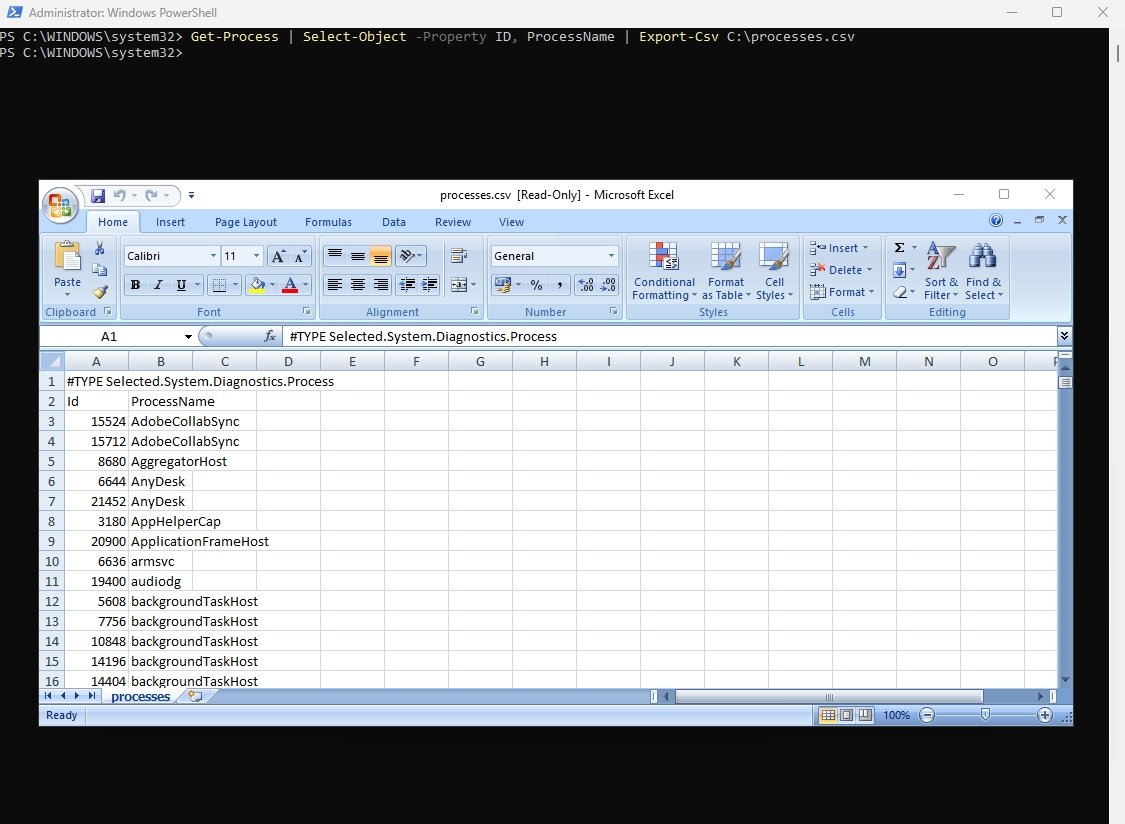Open the View tab
1125x824 pixels.
click(512, 223)
